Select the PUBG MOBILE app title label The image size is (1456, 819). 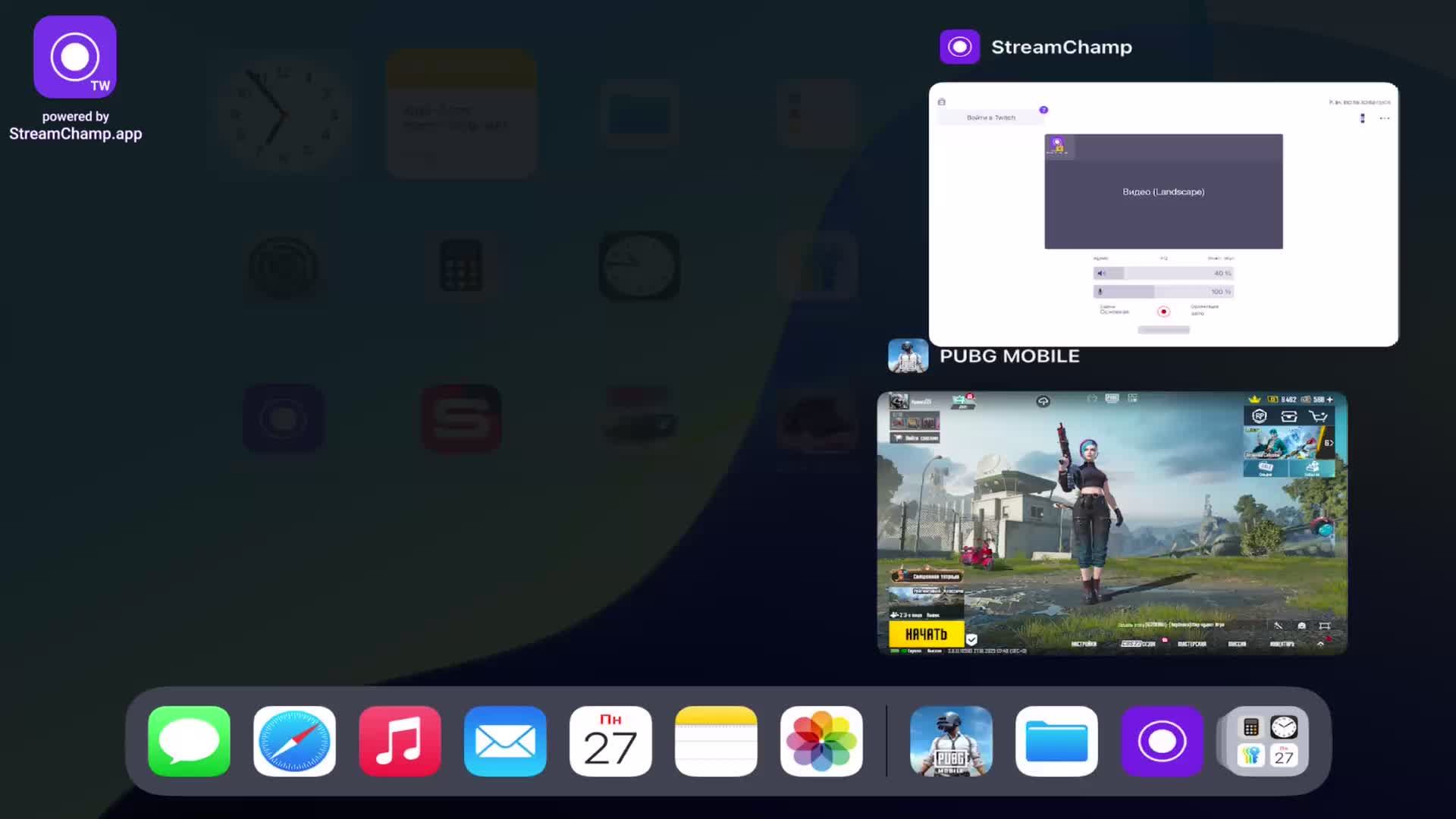(1009, 356)
